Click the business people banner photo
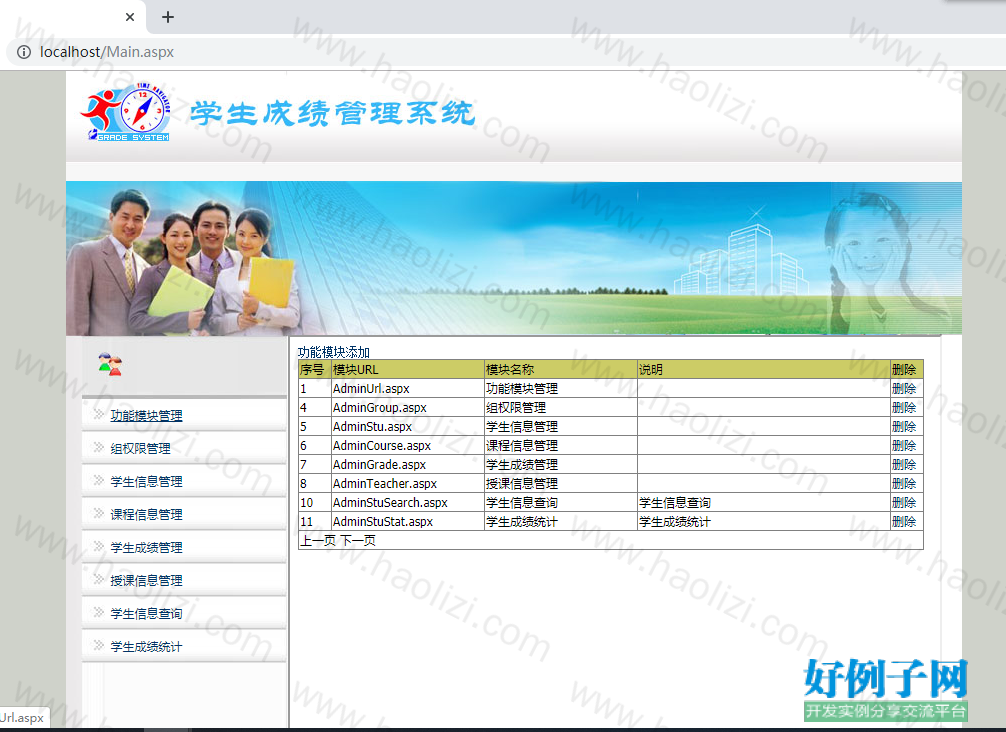Image resolution: width=1006 pixels, height=732 pixels. (184, 262)
